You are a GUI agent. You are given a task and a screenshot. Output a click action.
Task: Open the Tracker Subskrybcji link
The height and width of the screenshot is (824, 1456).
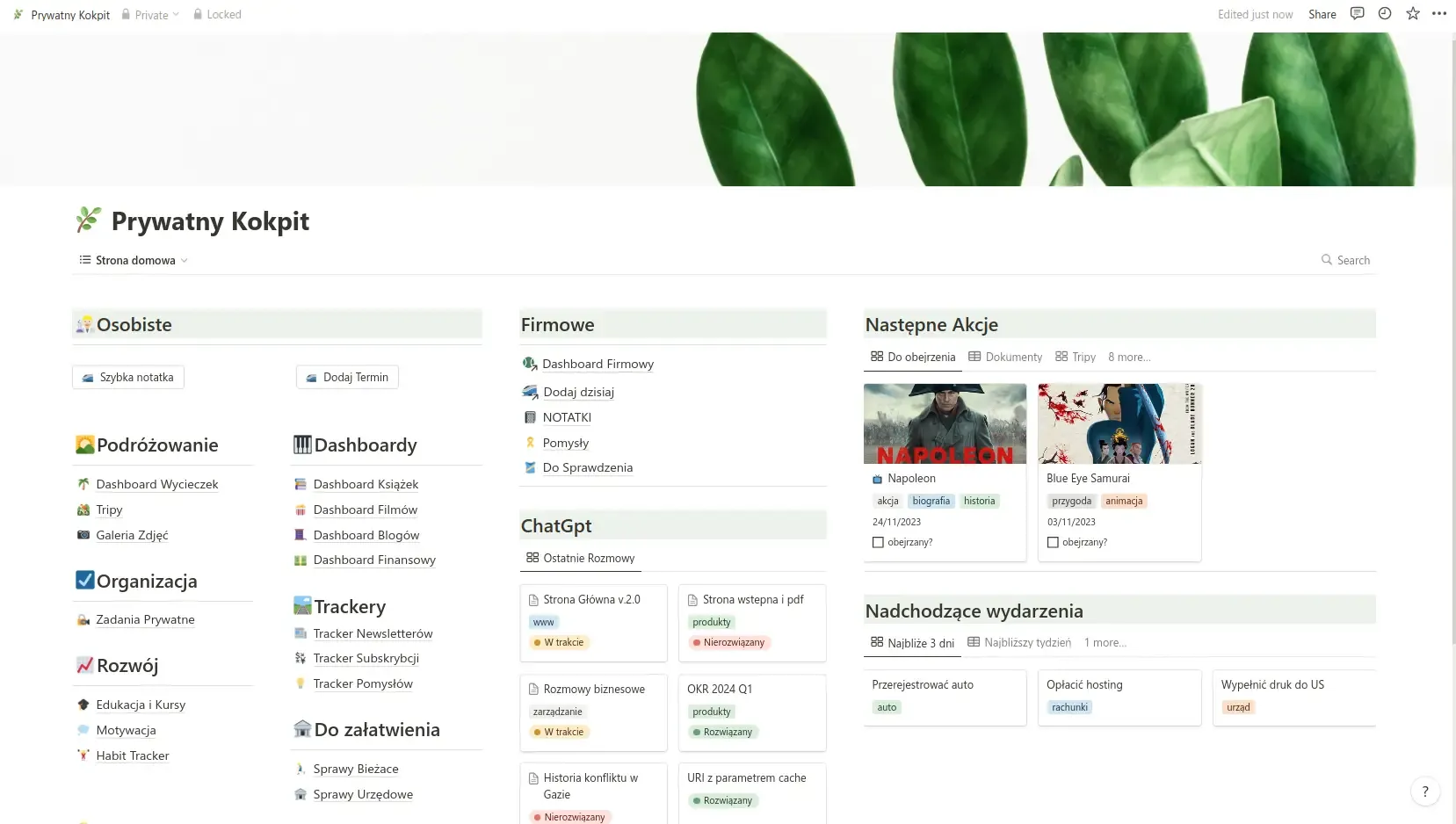366,658
